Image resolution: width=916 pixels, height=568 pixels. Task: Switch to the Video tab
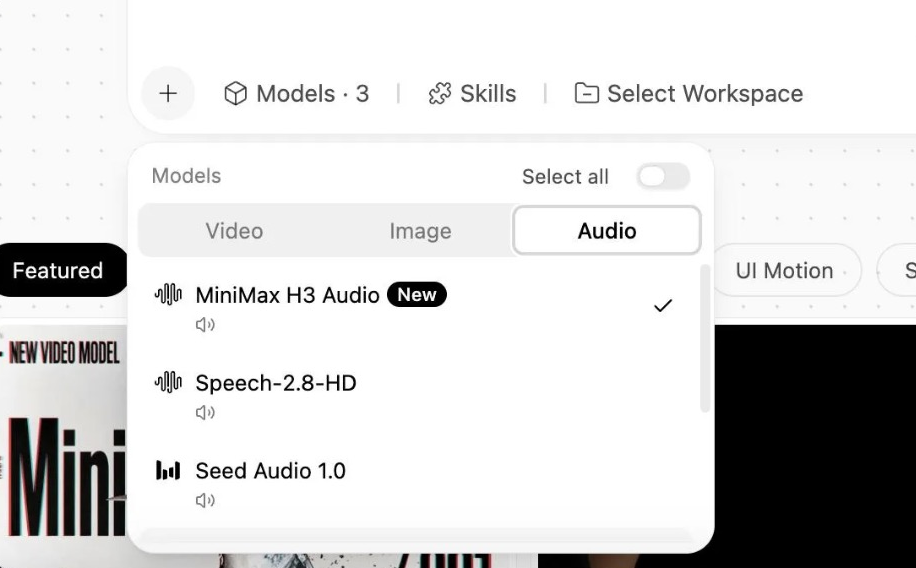[x=234, y=231]
